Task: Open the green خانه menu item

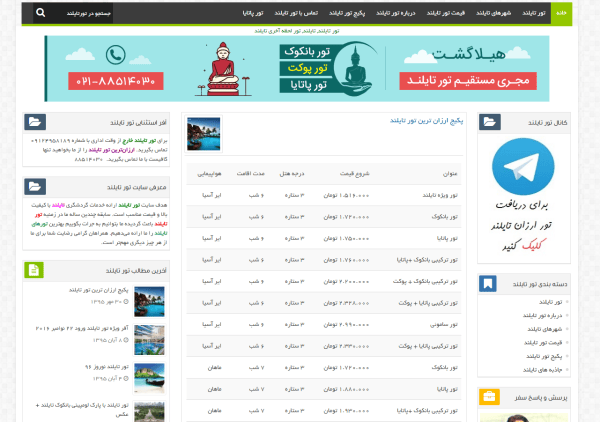Action: [561, 13]
